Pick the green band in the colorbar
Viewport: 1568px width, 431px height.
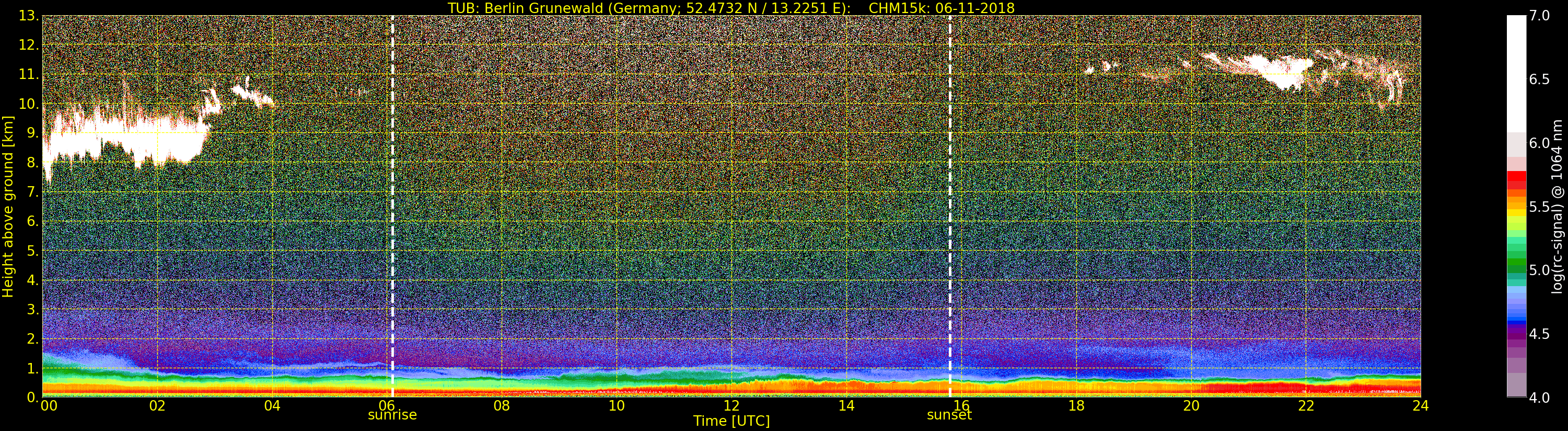click(1516, 265)
